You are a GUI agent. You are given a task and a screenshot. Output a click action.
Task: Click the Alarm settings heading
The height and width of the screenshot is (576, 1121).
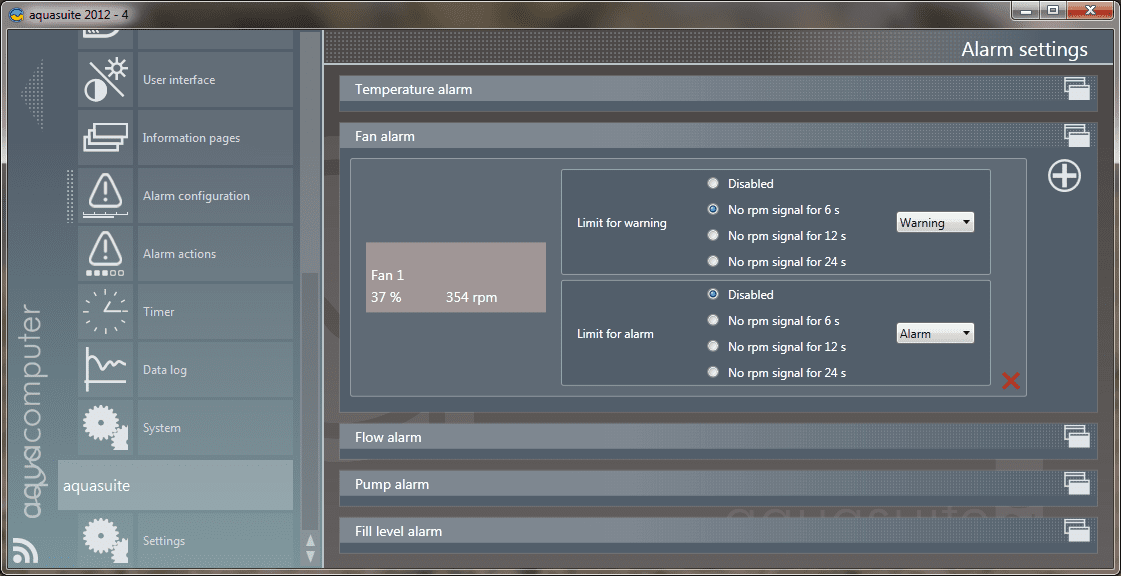pyautogui.click(x=1024, y=49)
